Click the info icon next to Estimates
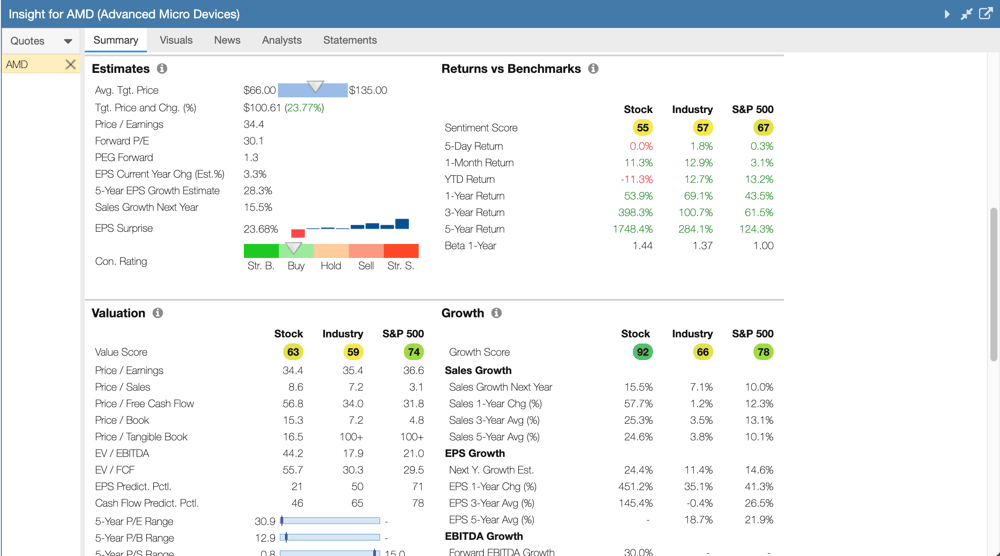This screenshot has width=1000, height=556. coord(162,68)
